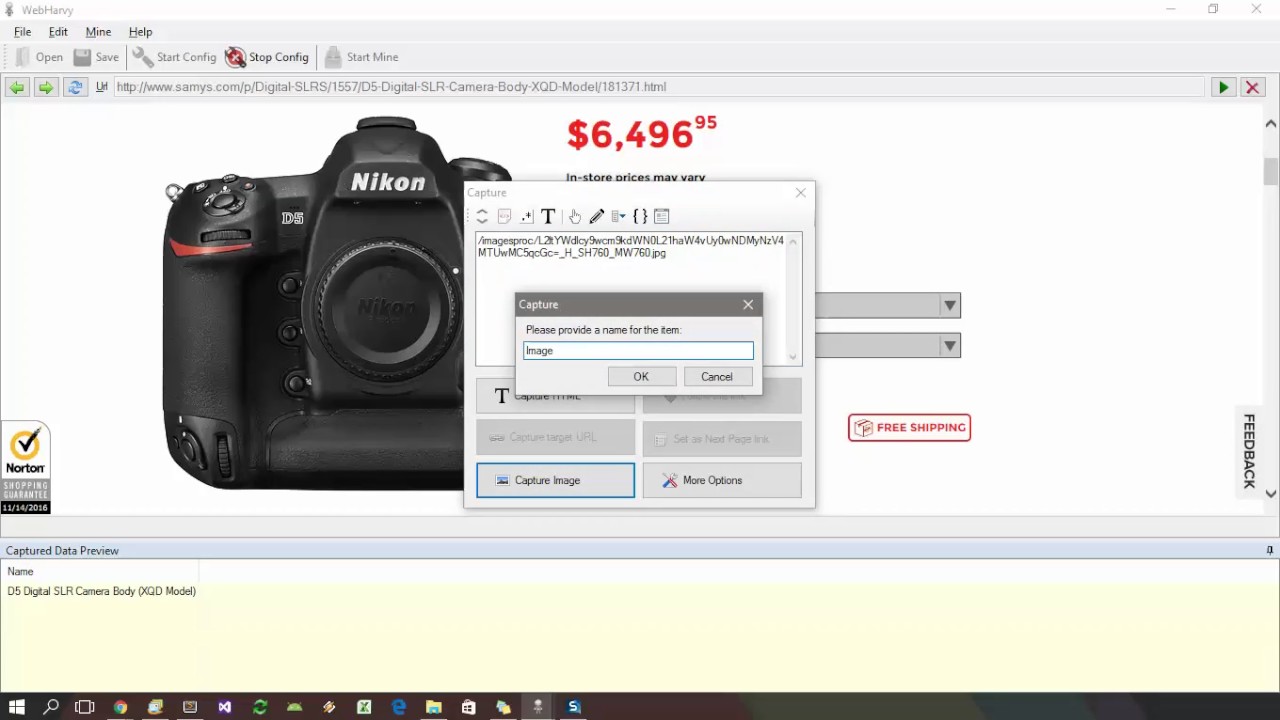Click the page scroll down arrow

point(1271,493)
